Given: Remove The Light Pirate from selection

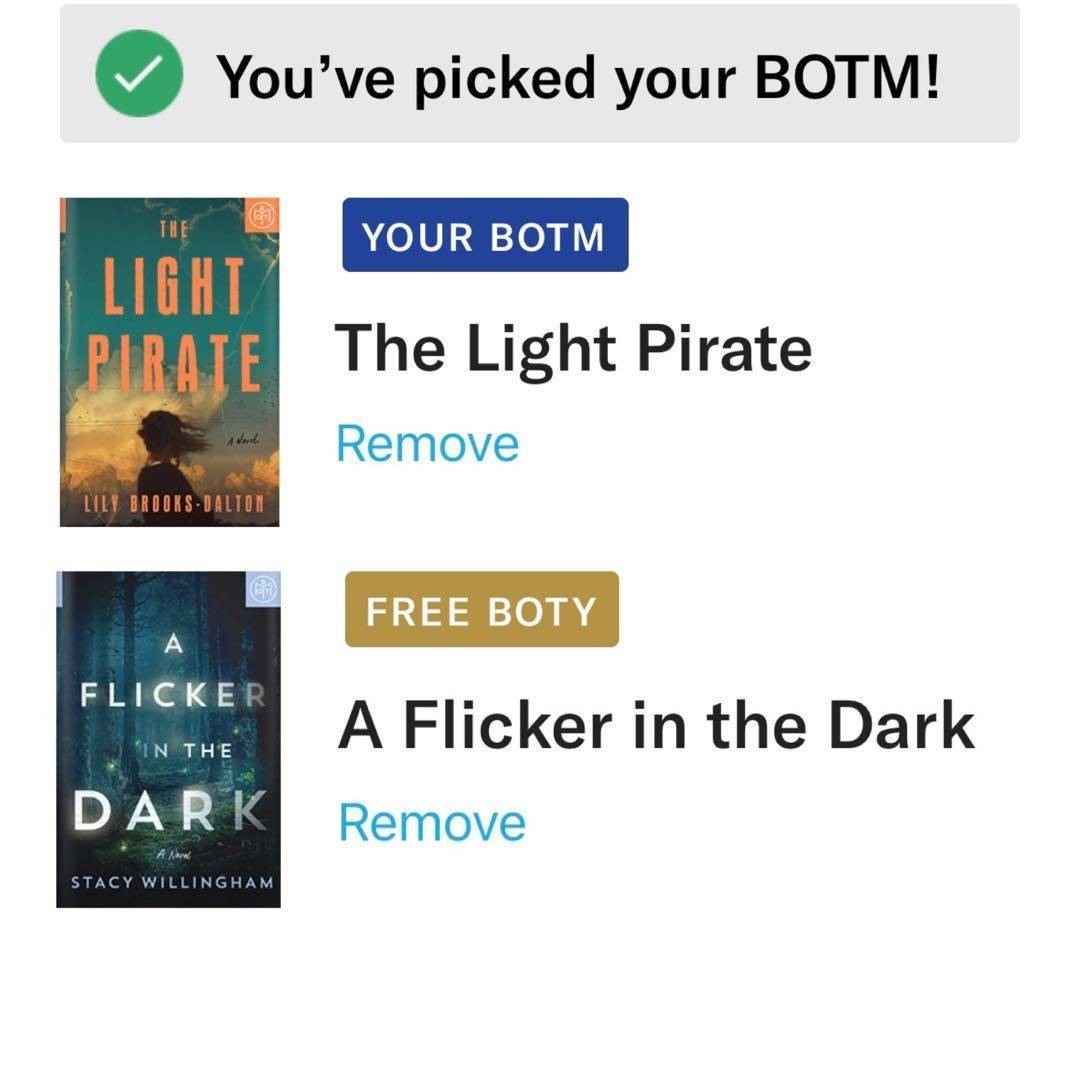Looking at the screenshot, I should [x=427, y=444].
